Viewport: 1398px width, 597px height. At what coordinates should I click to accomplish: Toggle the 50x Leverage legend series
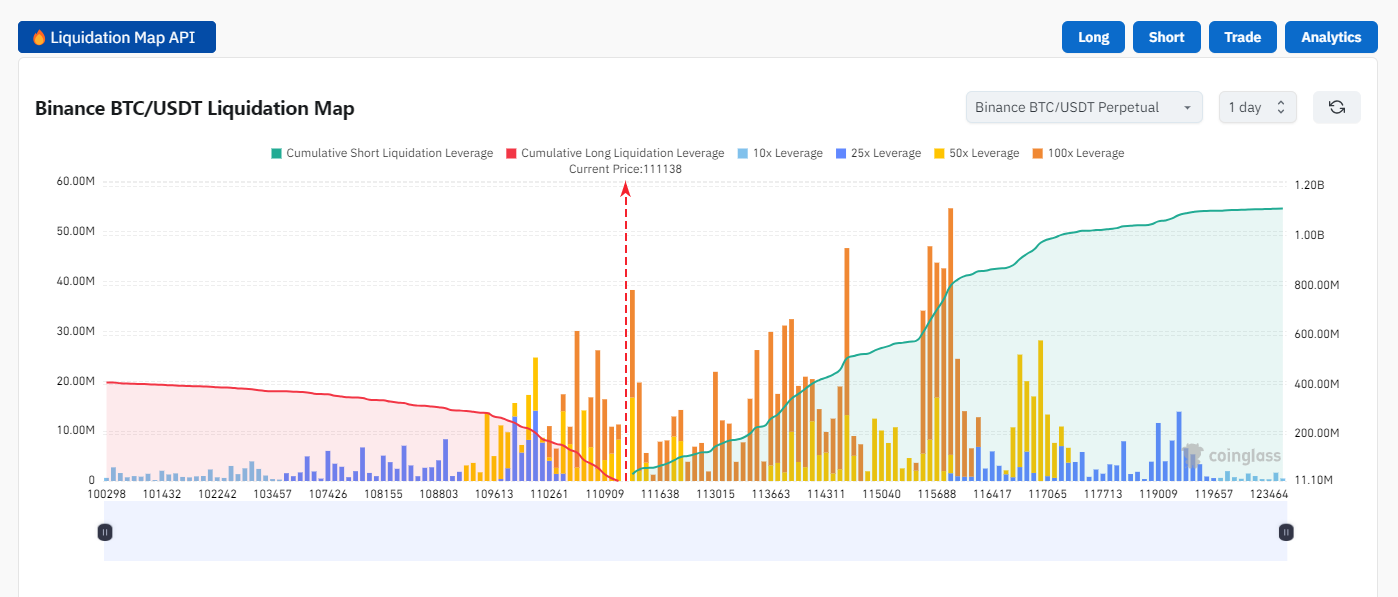[976, 153]
